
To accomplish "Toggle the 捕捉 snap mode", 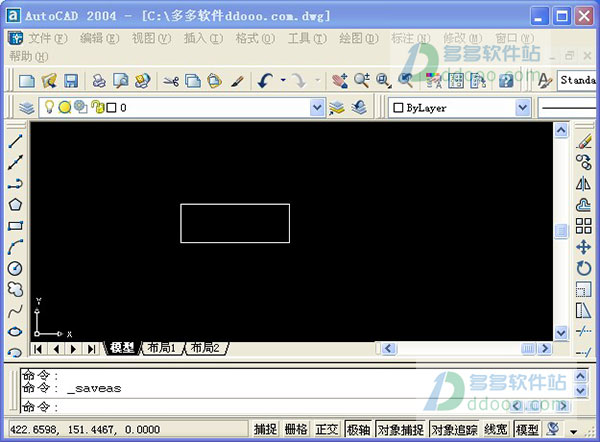I will (x=265, y=429).
